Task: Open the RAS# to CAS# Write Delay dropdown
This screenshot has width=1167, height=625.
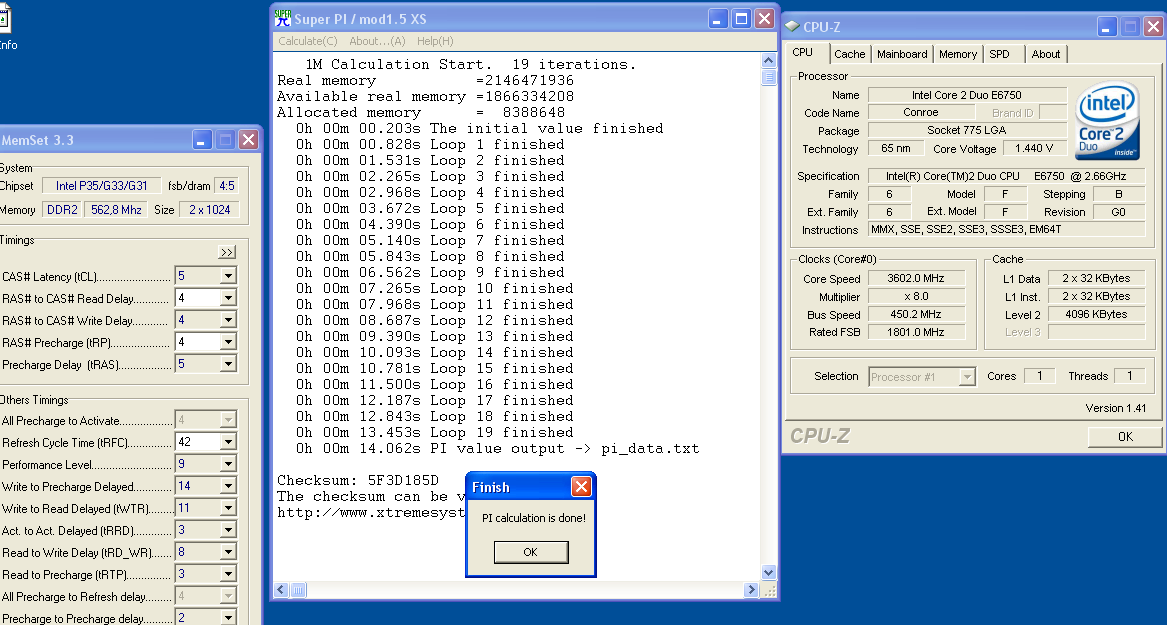Action: click(x=228, y=320)
